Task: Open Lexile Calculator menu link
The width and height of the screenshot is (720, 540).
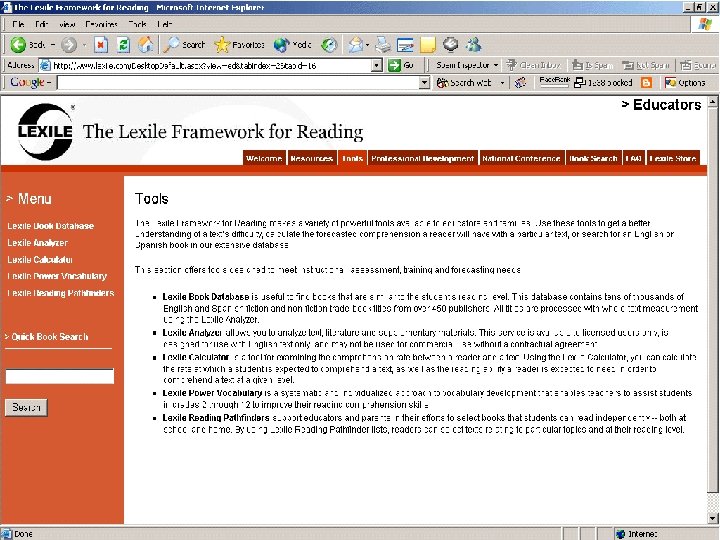Action: pyautogui.click(x=40, y=259)
